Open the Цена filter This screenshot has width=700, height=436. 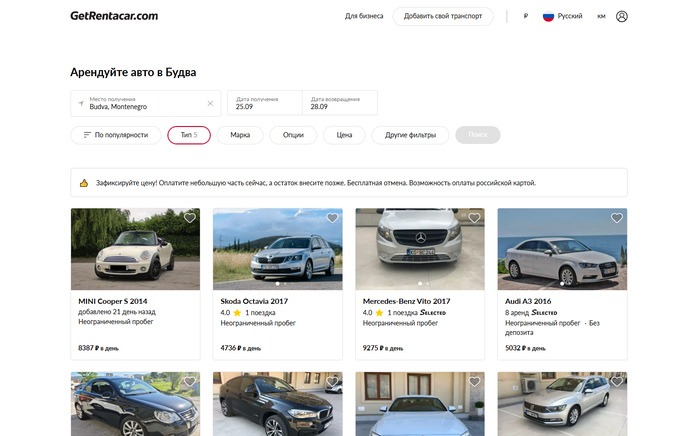click(x=344, y=134)
